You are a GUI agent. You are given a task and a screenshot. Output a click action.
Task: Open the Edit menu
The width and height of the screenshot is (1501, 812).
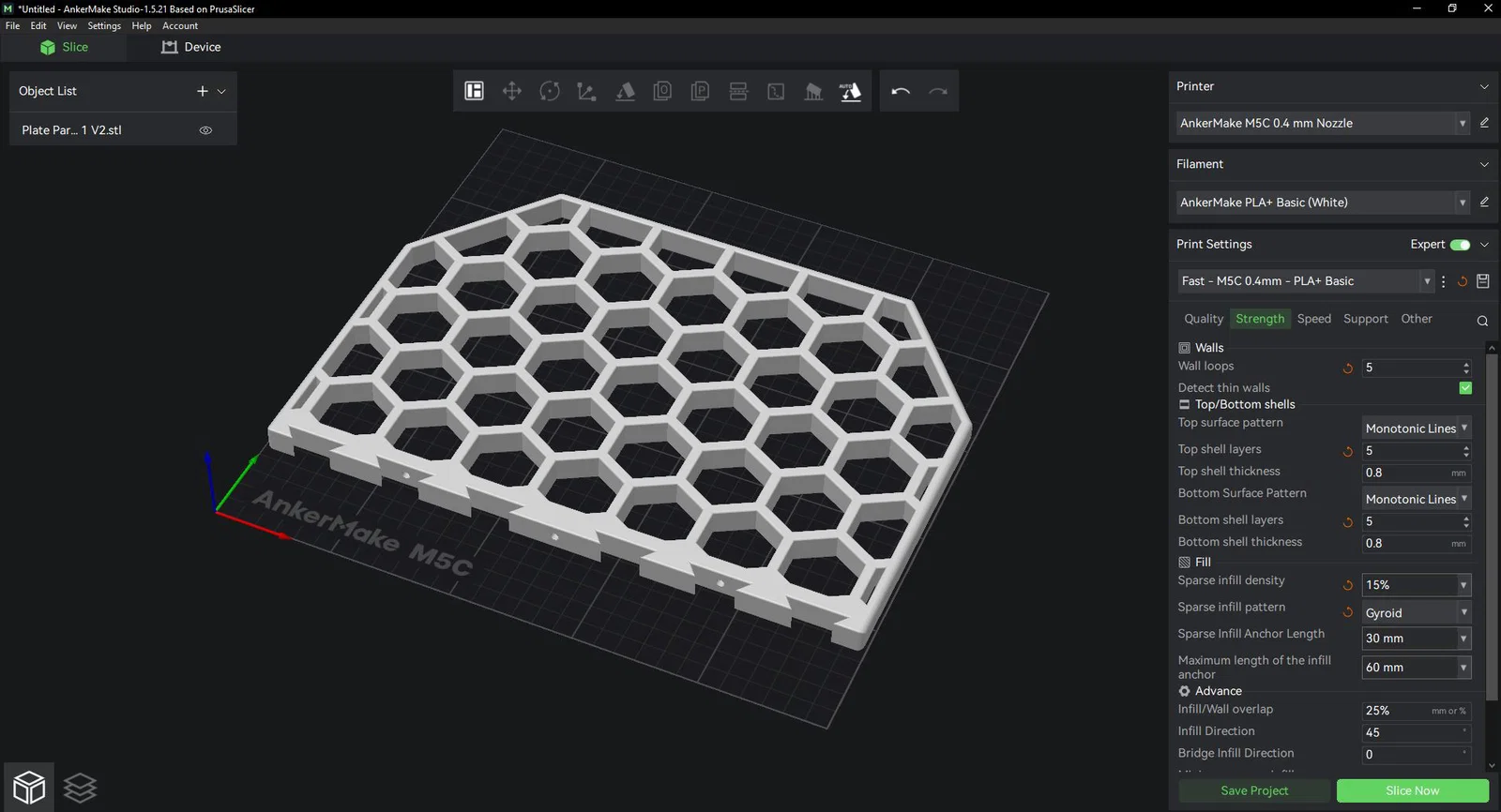tap(38, 26)
